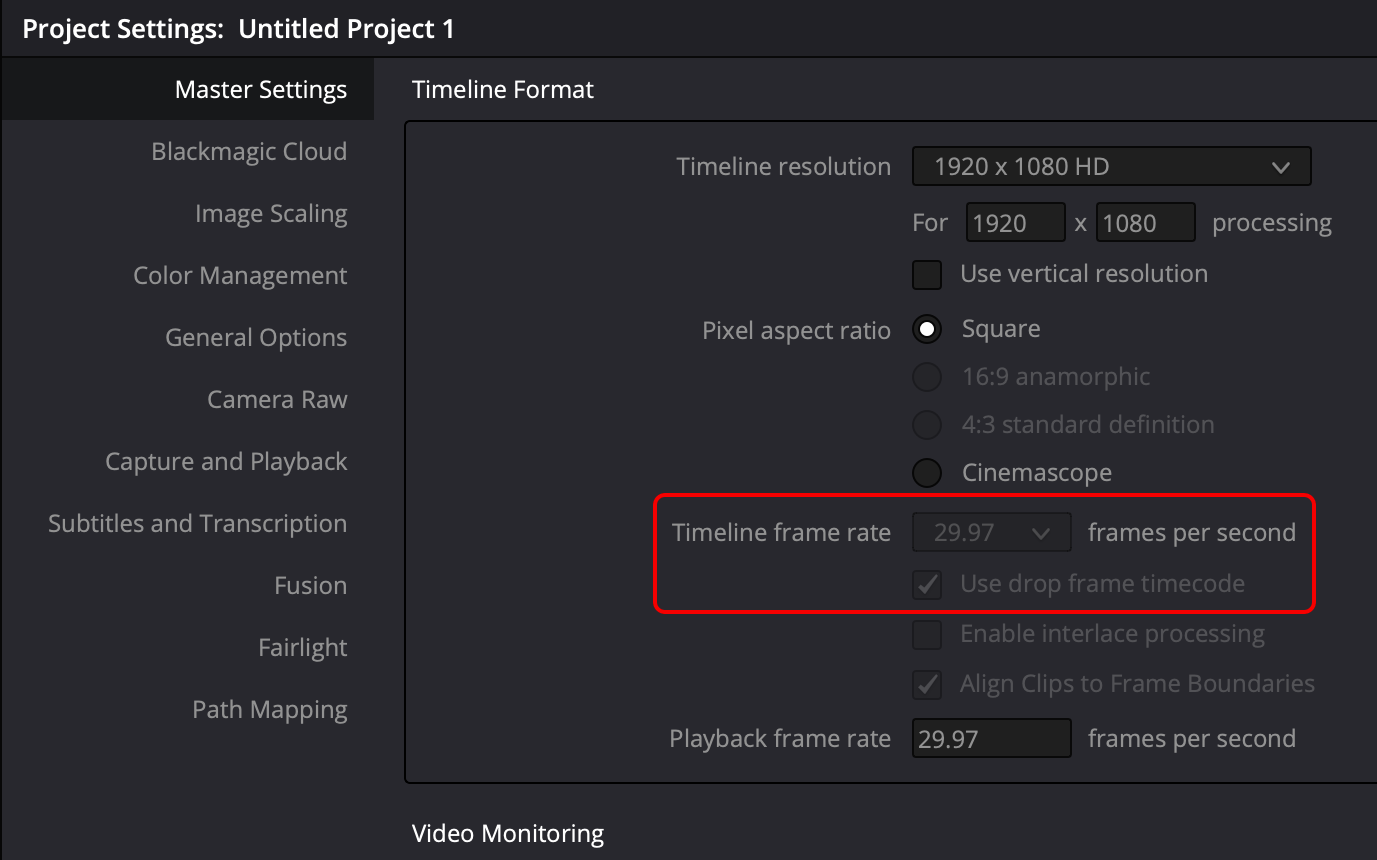Click the Playback frame rate field

(991, 739)
